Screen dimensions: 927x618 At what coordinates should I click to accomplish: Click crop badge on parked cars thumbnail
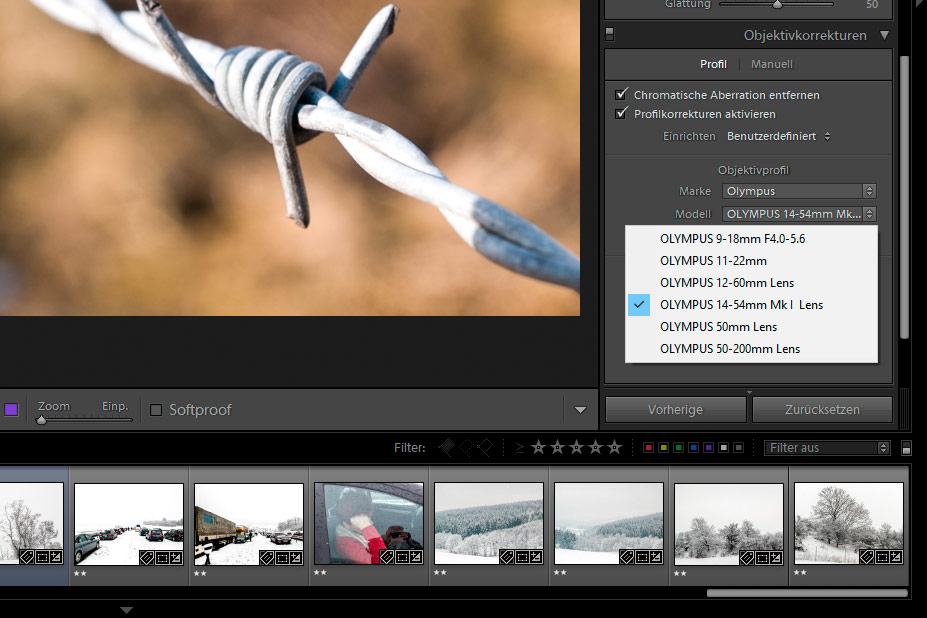click(161, 558)
